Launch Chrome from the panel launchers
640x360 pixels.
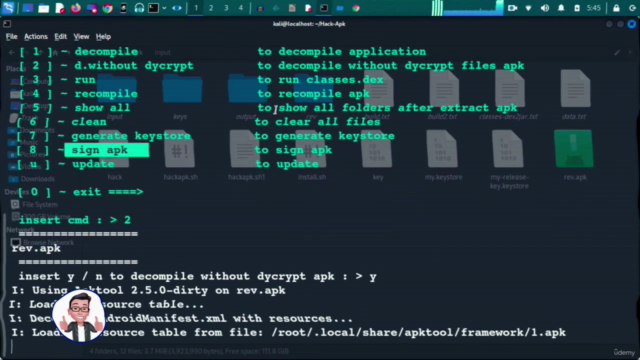point(108,8)
